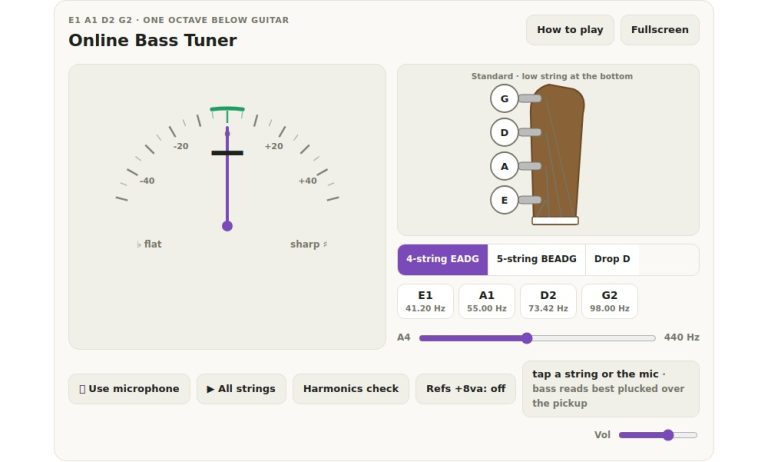
Task: Toggle Refs +8va off setting
Action: [x=465, y=389]
